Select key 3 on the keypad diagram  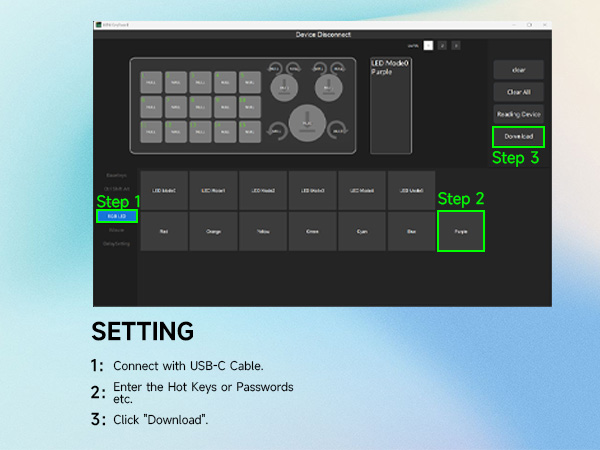click(x=200, y=82)
